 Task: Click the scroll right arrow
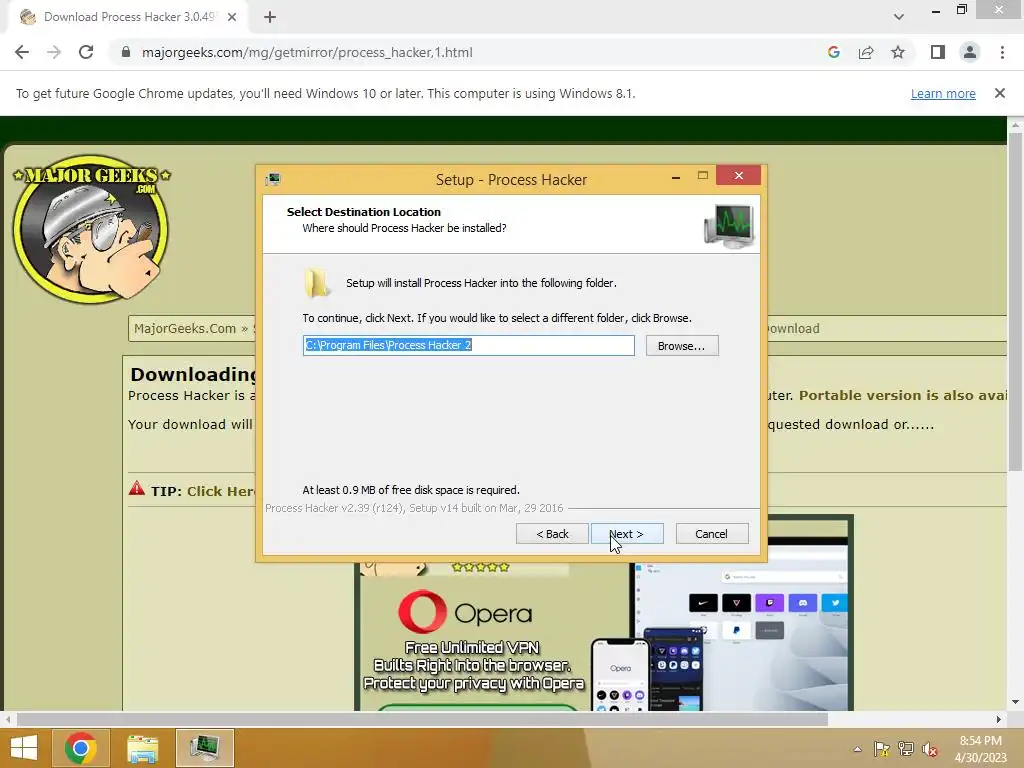pos(999,719)
